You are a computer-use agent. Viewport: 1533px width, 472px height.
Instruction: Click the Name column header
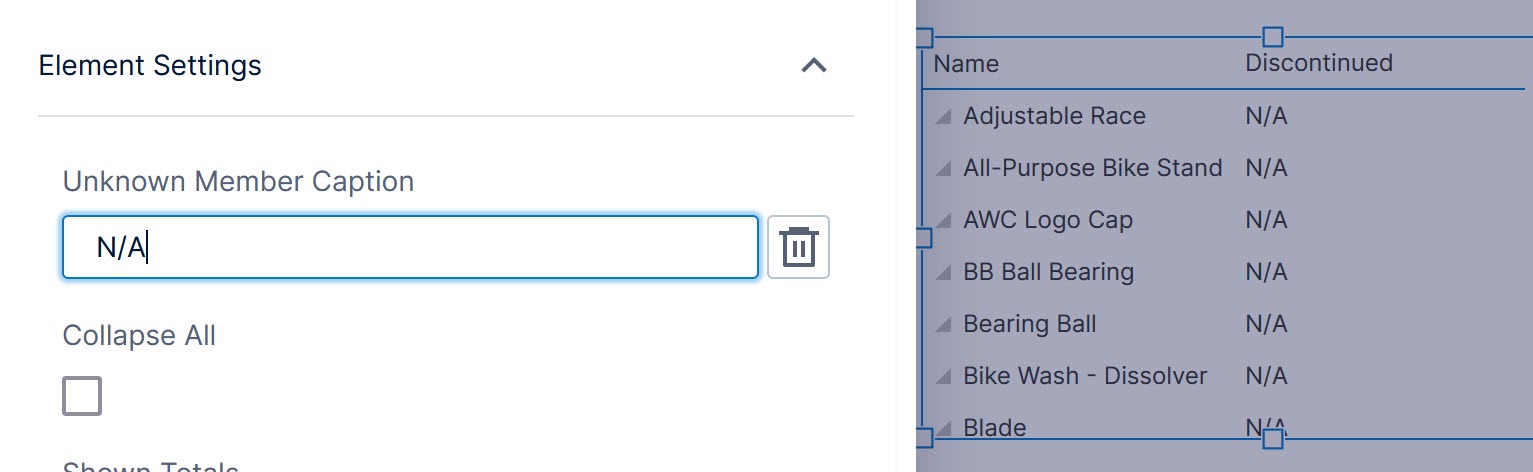[966, 64]
